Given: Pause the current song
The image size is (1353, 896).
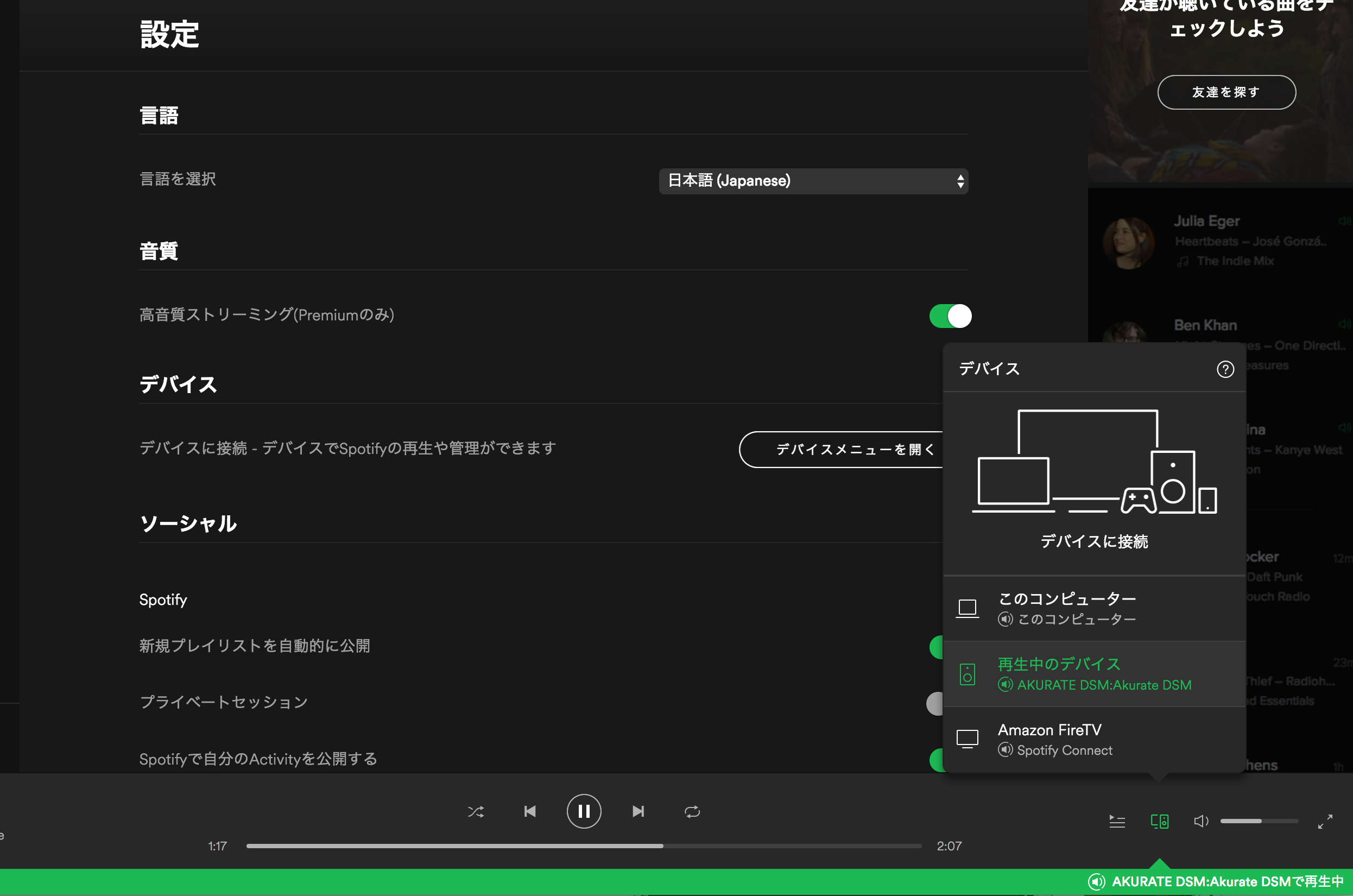Looking at the screenshot, I should pos(583,811).
